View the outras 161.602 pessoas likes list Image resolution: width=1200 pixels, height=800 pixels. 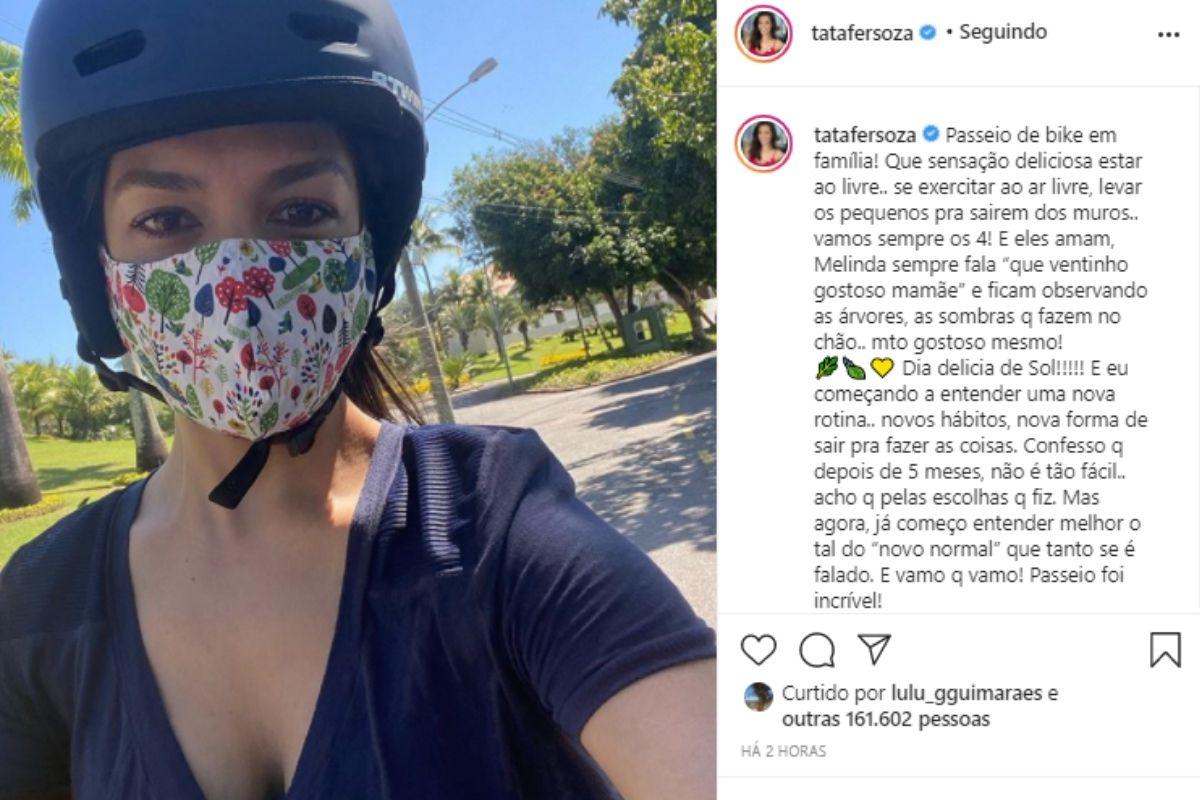pos(886,719)
